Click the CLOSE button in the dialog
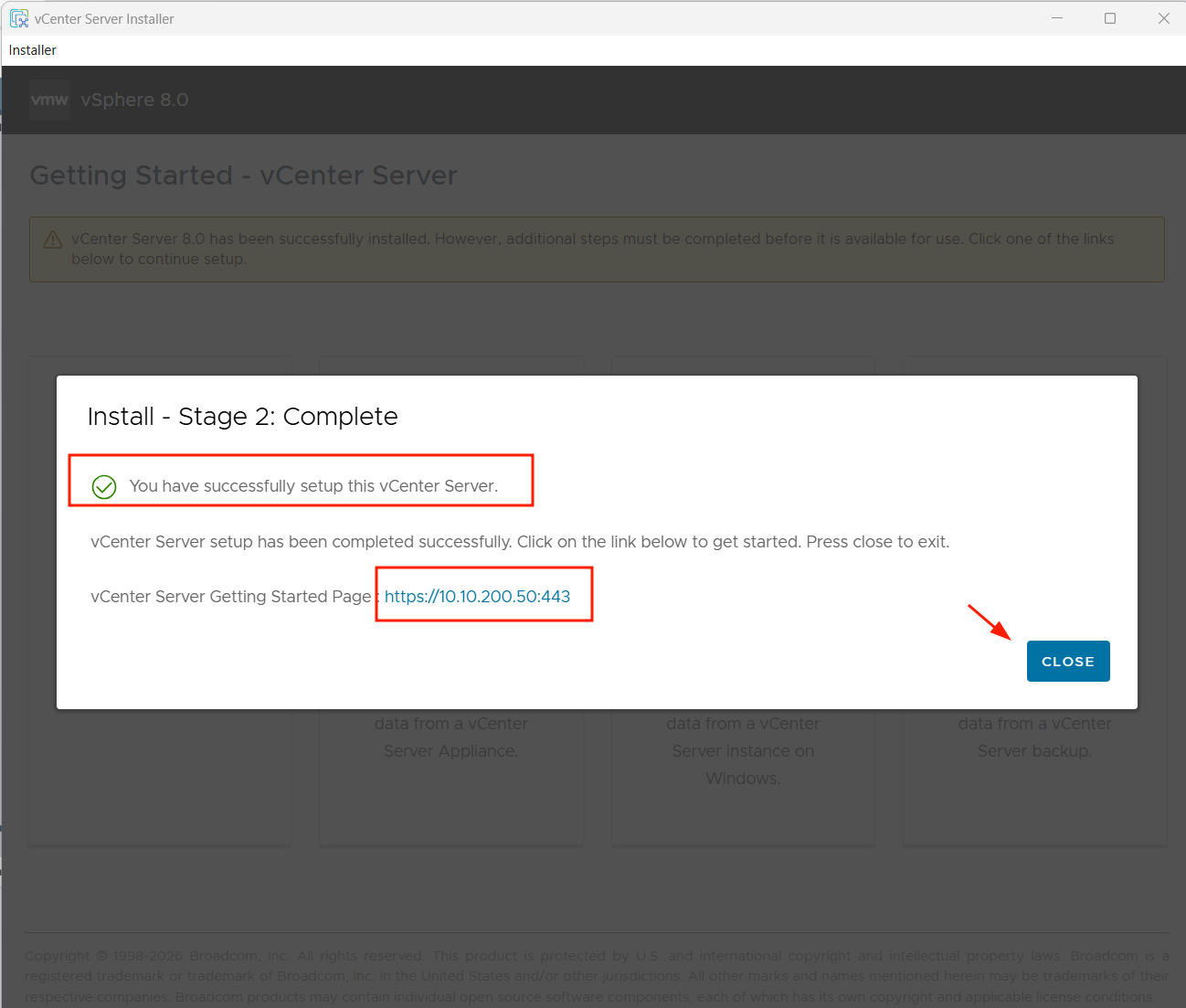Screen dimensions: 1186x1008 pyautogui.click(x=1068, y=661)
